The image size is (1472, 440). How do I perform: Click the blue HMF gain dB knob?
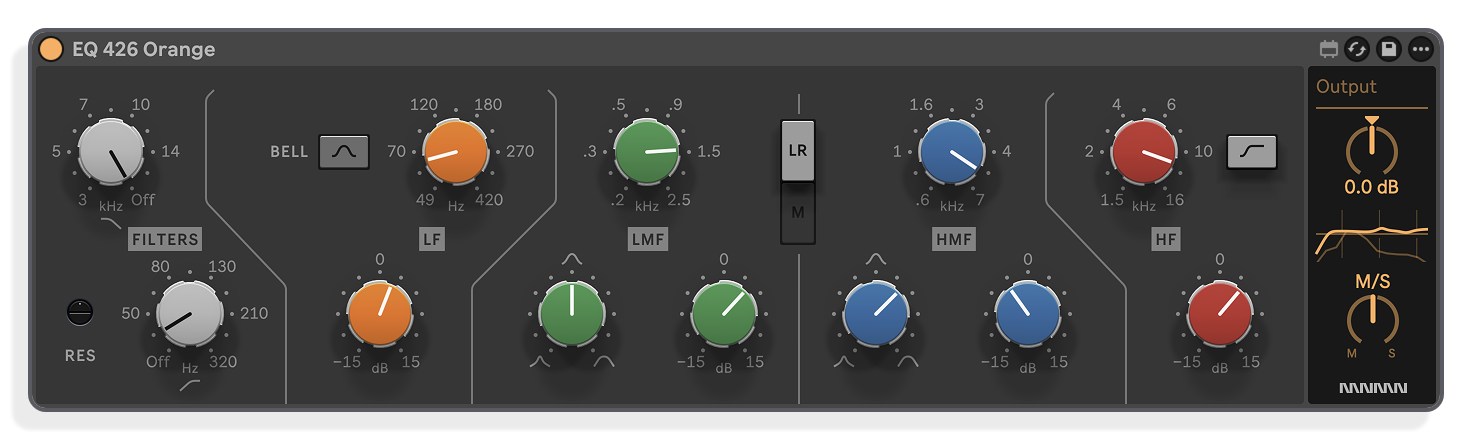pos(1028,314)
